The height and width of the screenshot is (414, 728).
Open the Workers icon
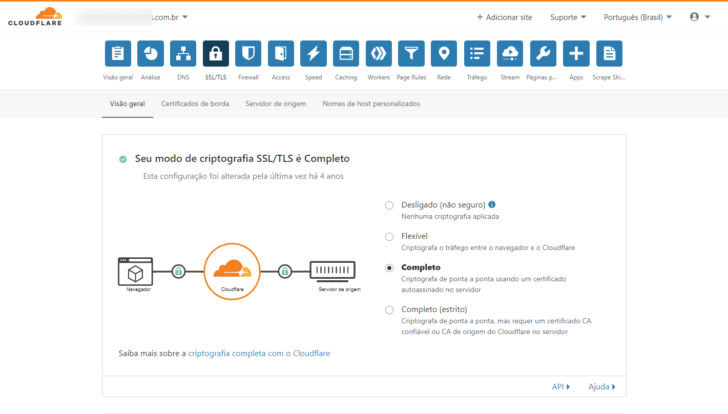(x=379, y=54)
